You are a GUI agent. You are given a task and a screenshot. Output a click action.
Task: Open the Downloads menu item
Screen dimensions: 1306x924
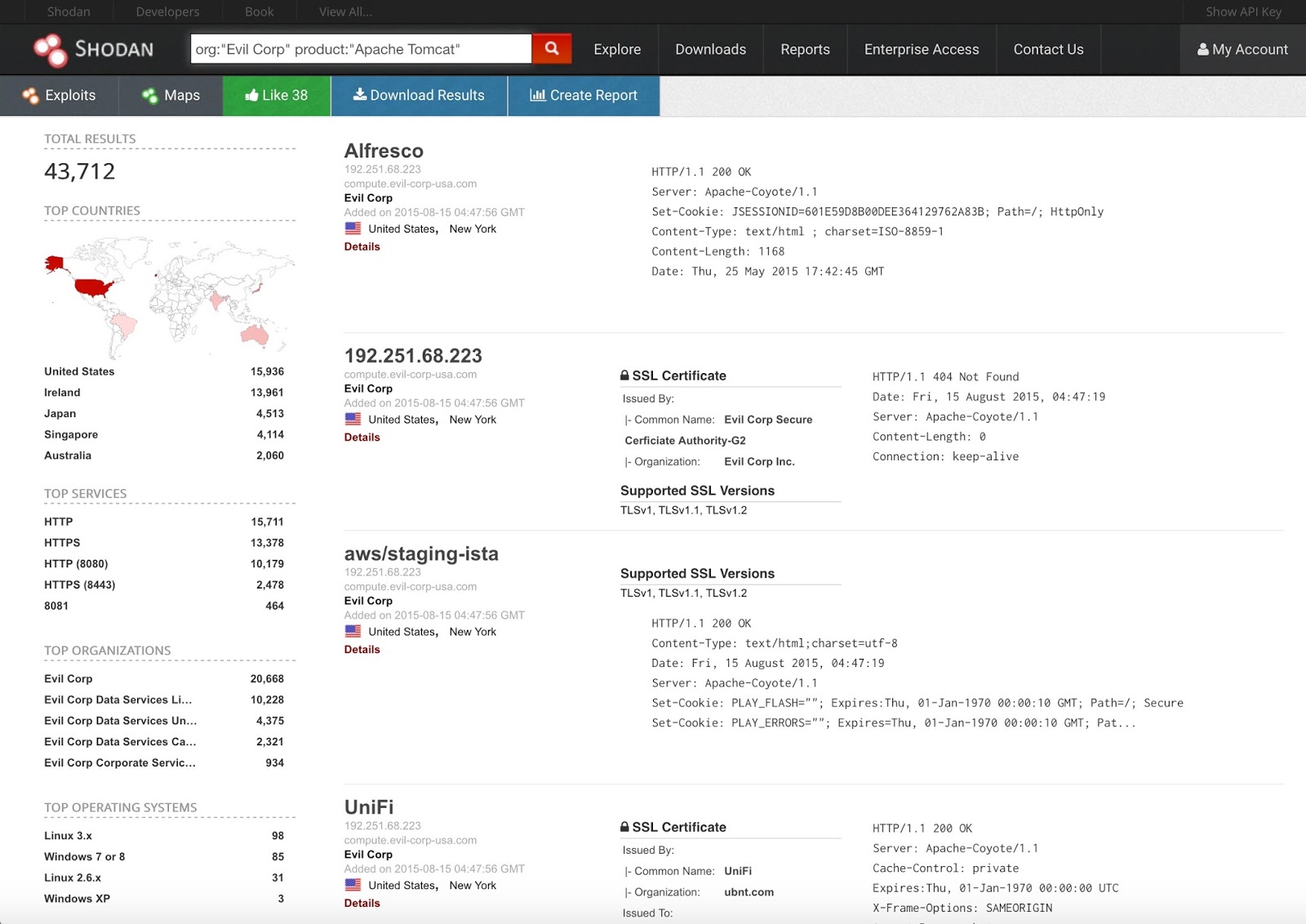[x=710, y=49]
